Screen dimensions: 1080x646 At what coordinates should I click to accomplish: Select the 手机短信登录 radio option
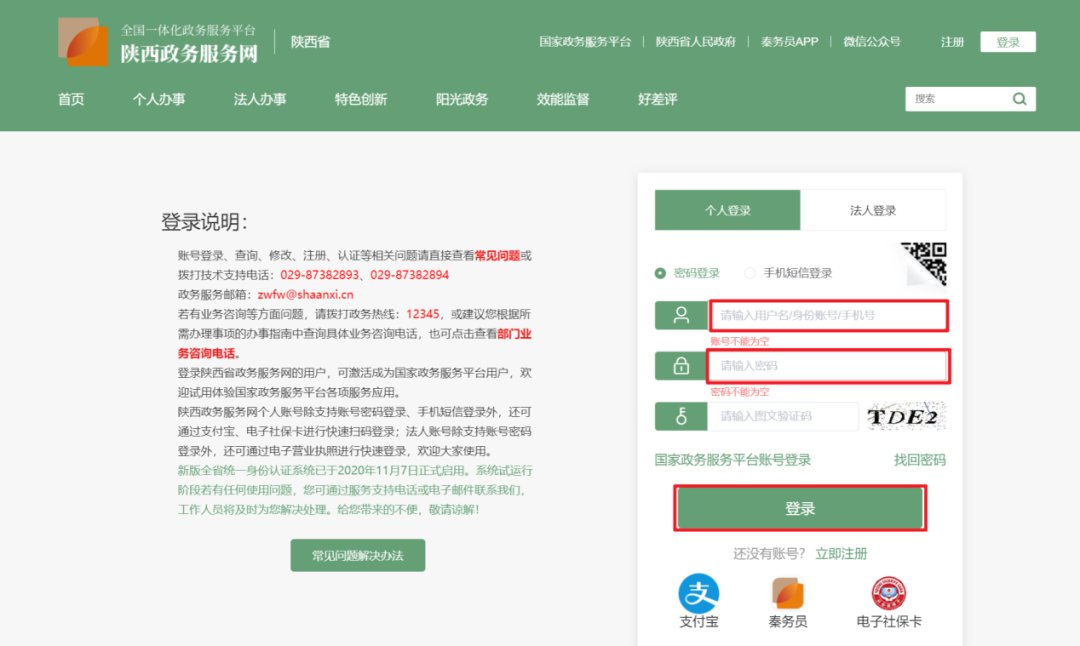[x=750, y=273]
